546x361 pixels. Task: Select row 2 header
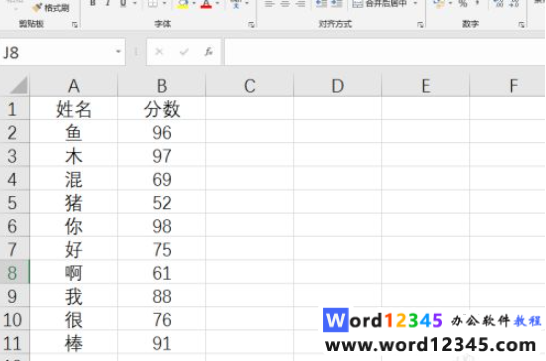click(x=14, y=132)
